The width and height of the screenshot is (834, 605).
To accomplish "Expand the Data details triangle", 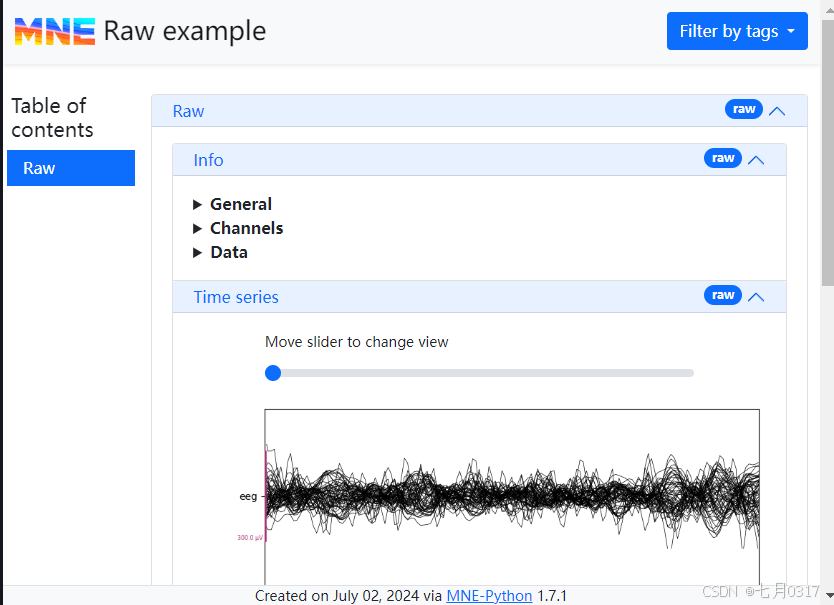I will [x=198, y=252].
